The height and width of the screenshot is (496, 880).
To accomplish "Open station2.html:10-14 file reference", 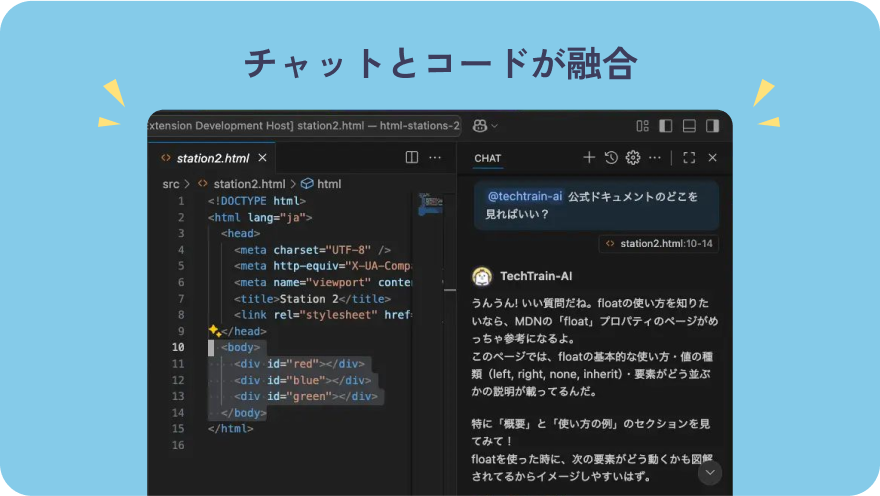I will coord(660,243).
